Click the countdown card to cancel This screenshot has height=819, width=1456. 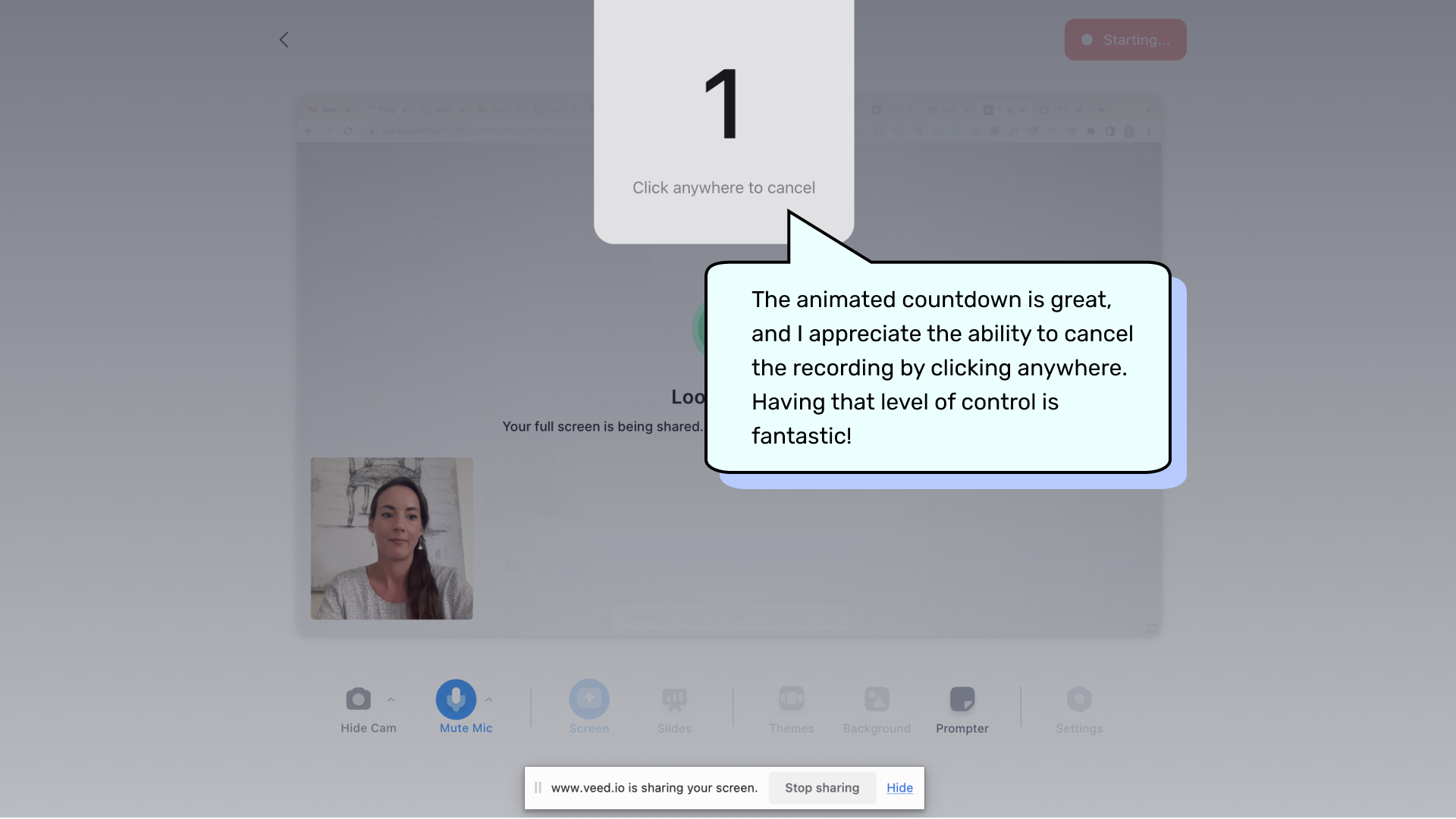pos(723,121)
